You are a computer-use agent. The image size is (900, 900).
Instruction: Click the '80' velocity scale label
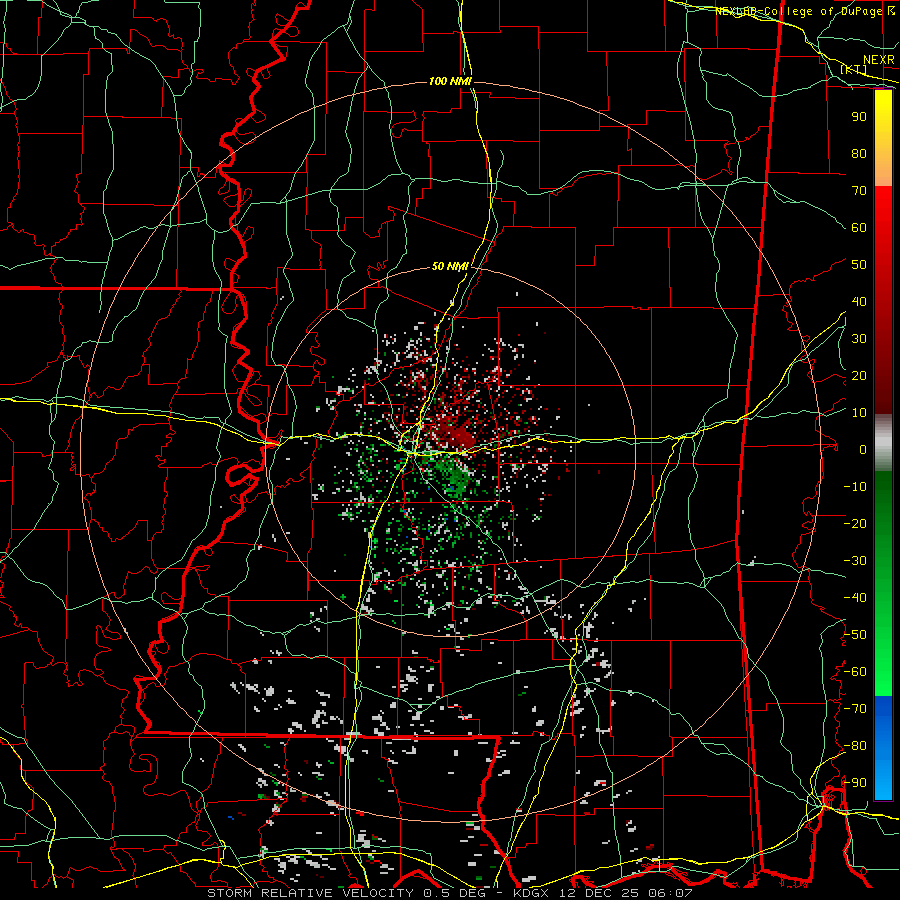(859, 153)
